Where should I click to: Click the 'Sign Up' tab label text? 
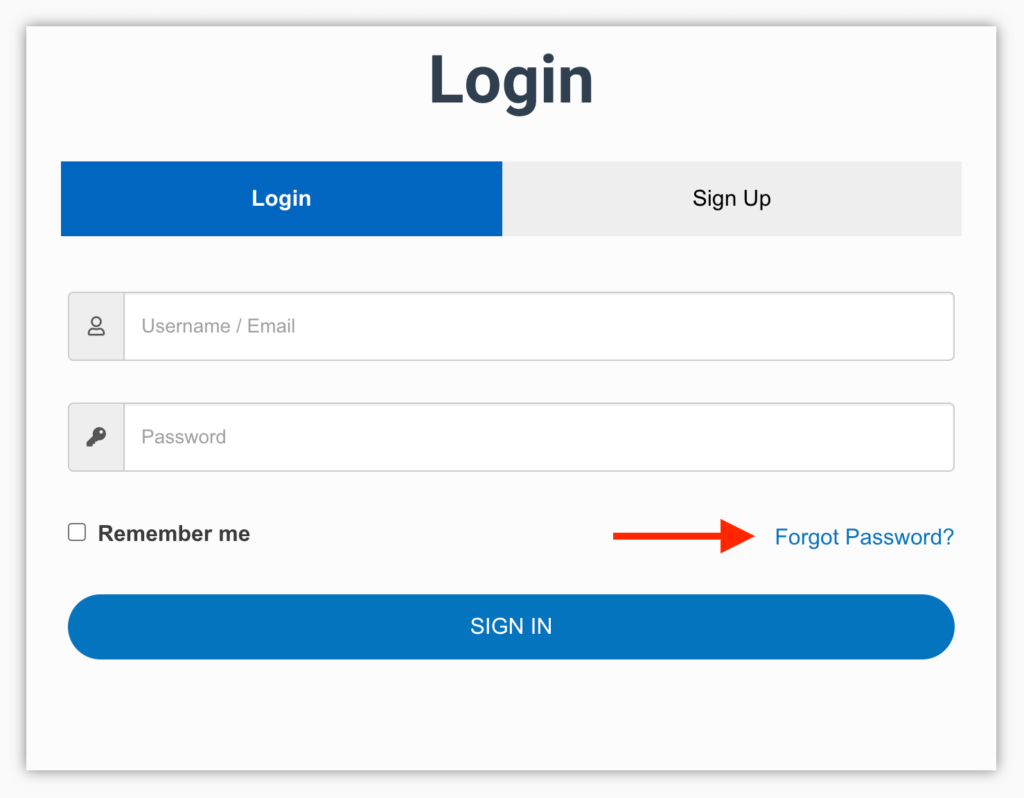731,199
